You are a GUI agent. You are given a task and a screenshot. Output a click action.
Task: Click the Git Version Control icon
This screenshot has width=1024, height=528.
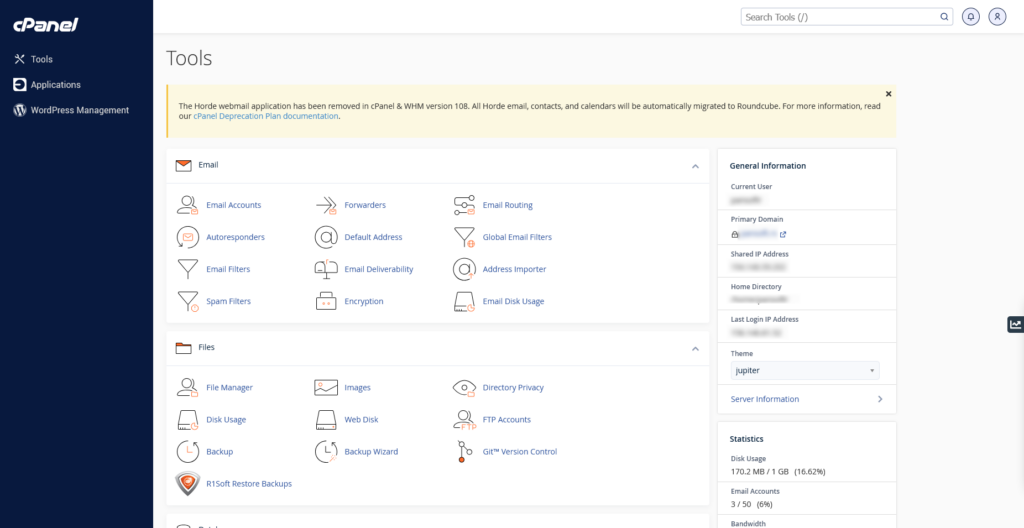(464, 451)
